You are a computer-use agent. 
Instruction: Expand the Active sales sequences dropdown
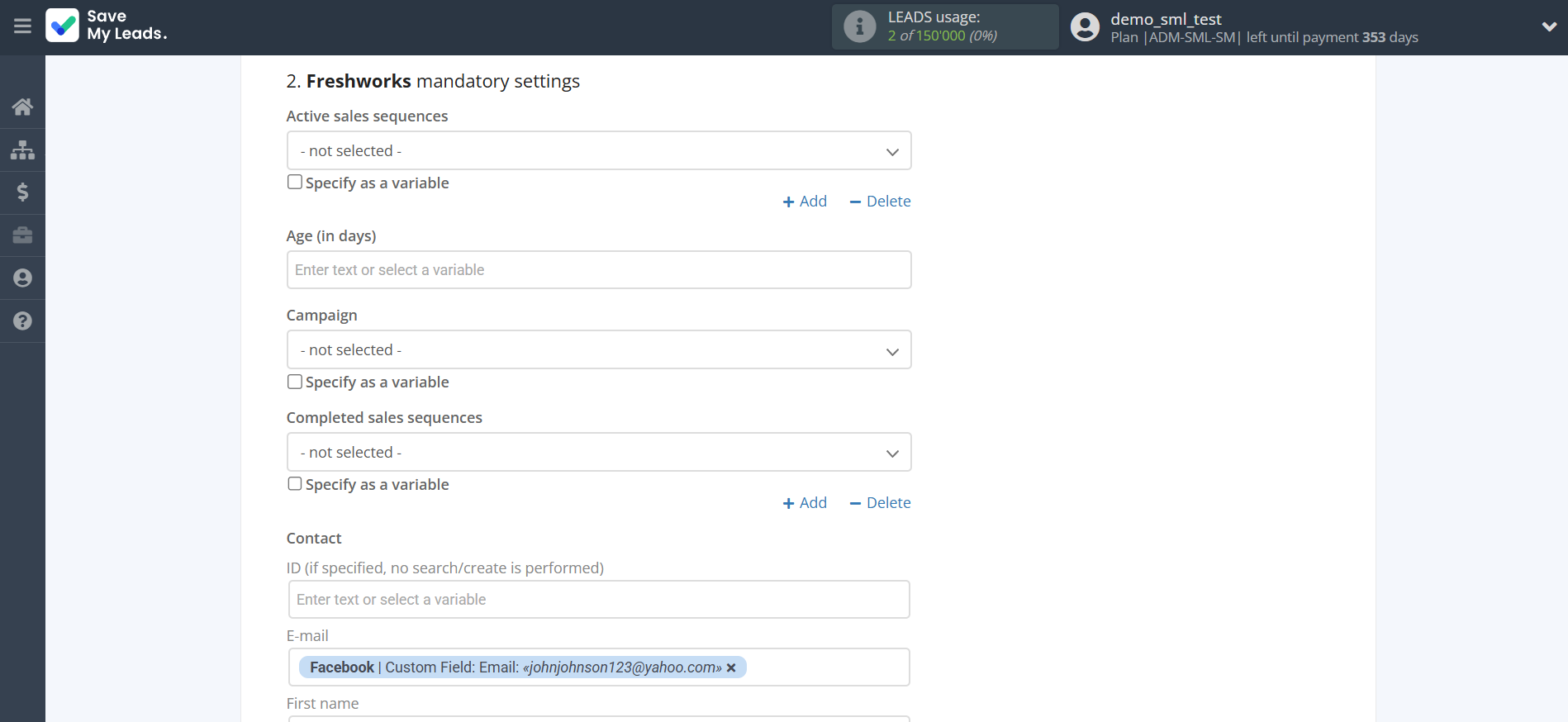click(x=599, y=151)
